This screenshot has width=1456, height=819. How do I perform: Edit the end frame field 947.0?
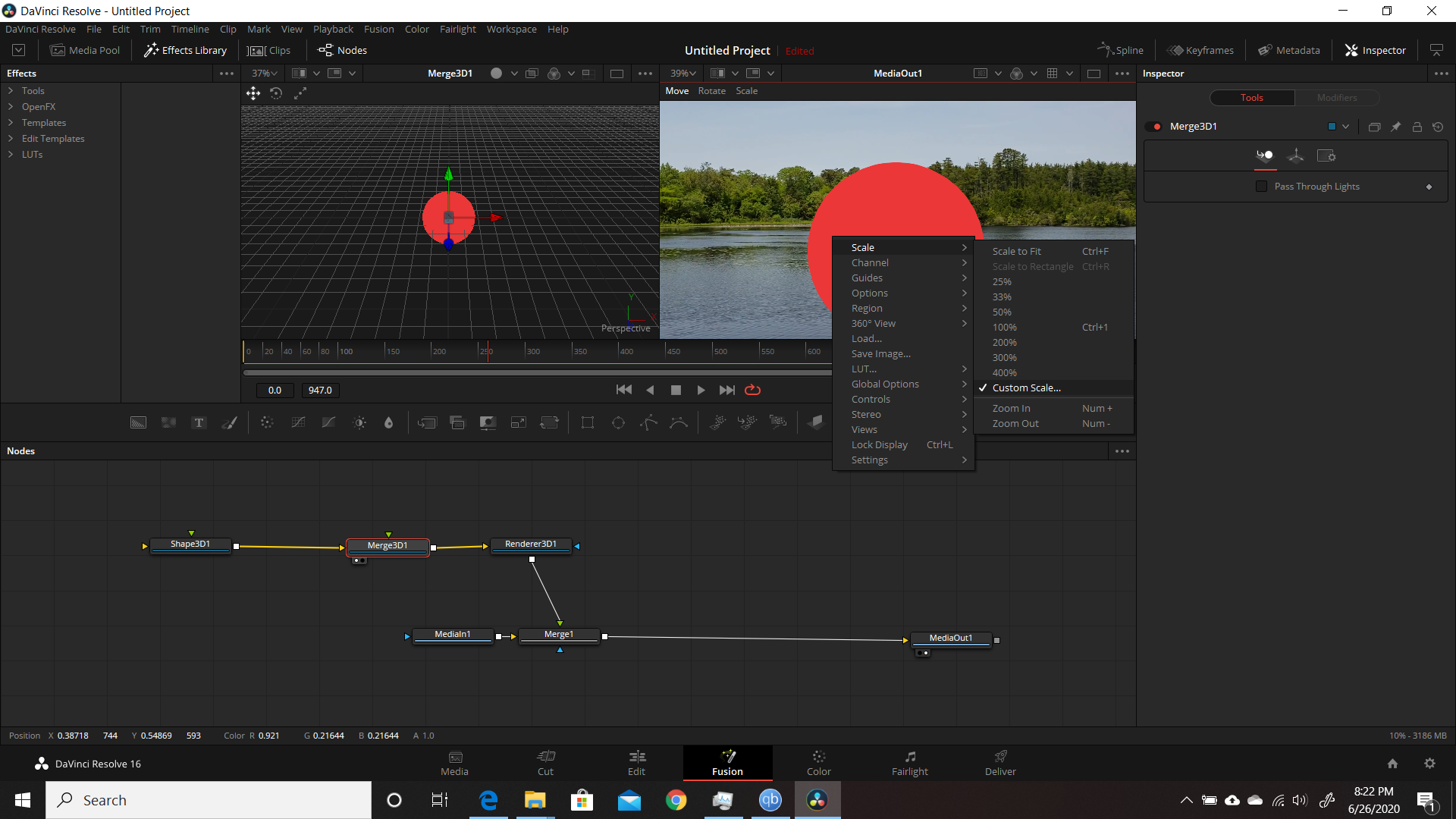point(320,391)
